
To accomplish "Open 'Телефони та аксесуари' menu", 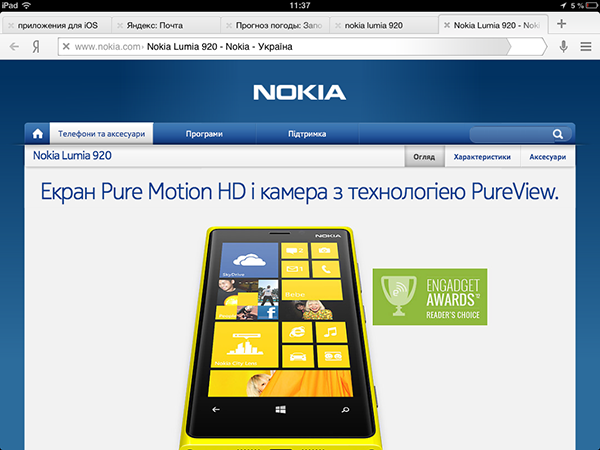I will 101,134.
